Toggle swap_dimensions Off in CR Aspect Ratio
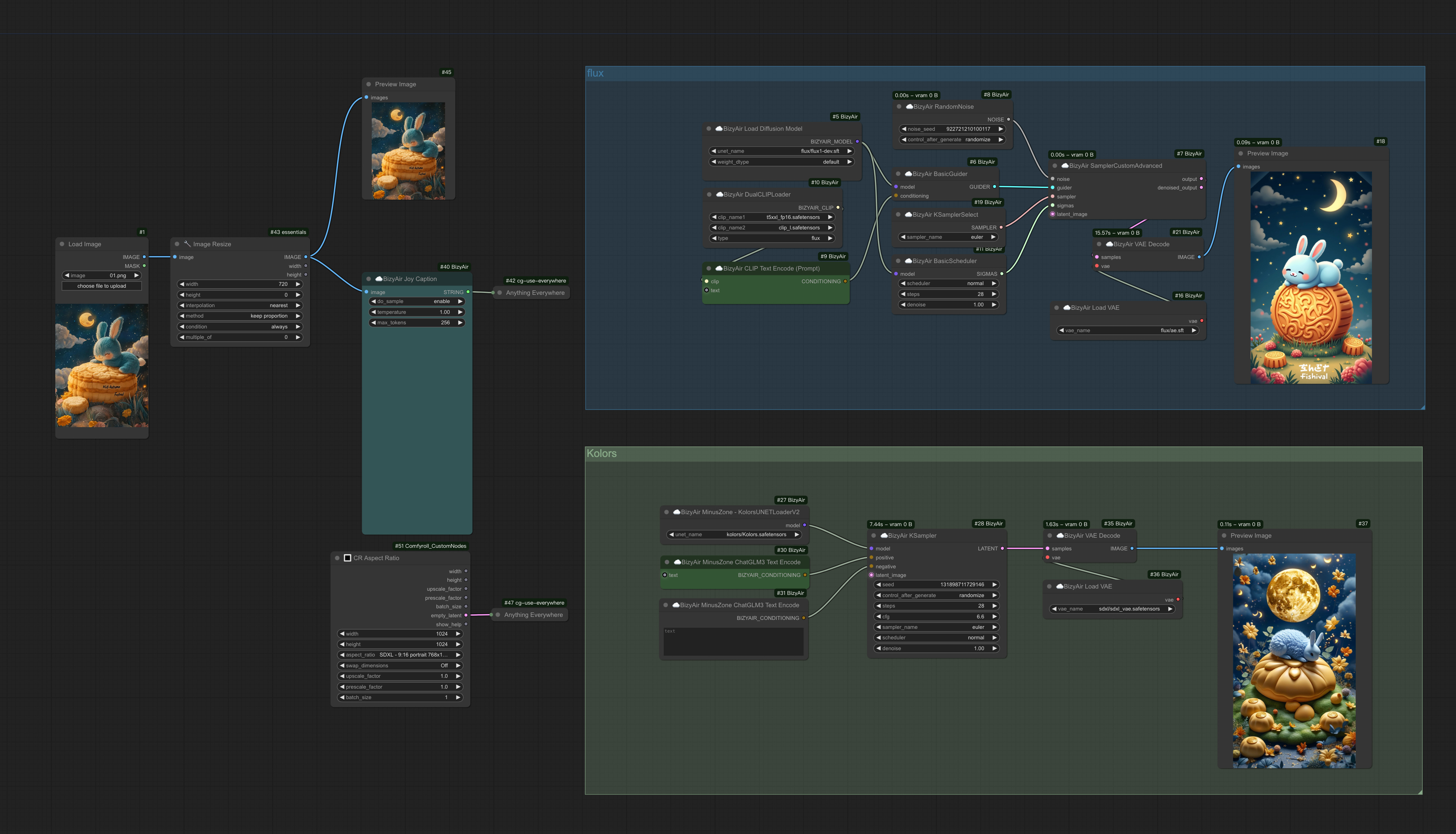This screenshot has width=1456, height=834. 444,665
